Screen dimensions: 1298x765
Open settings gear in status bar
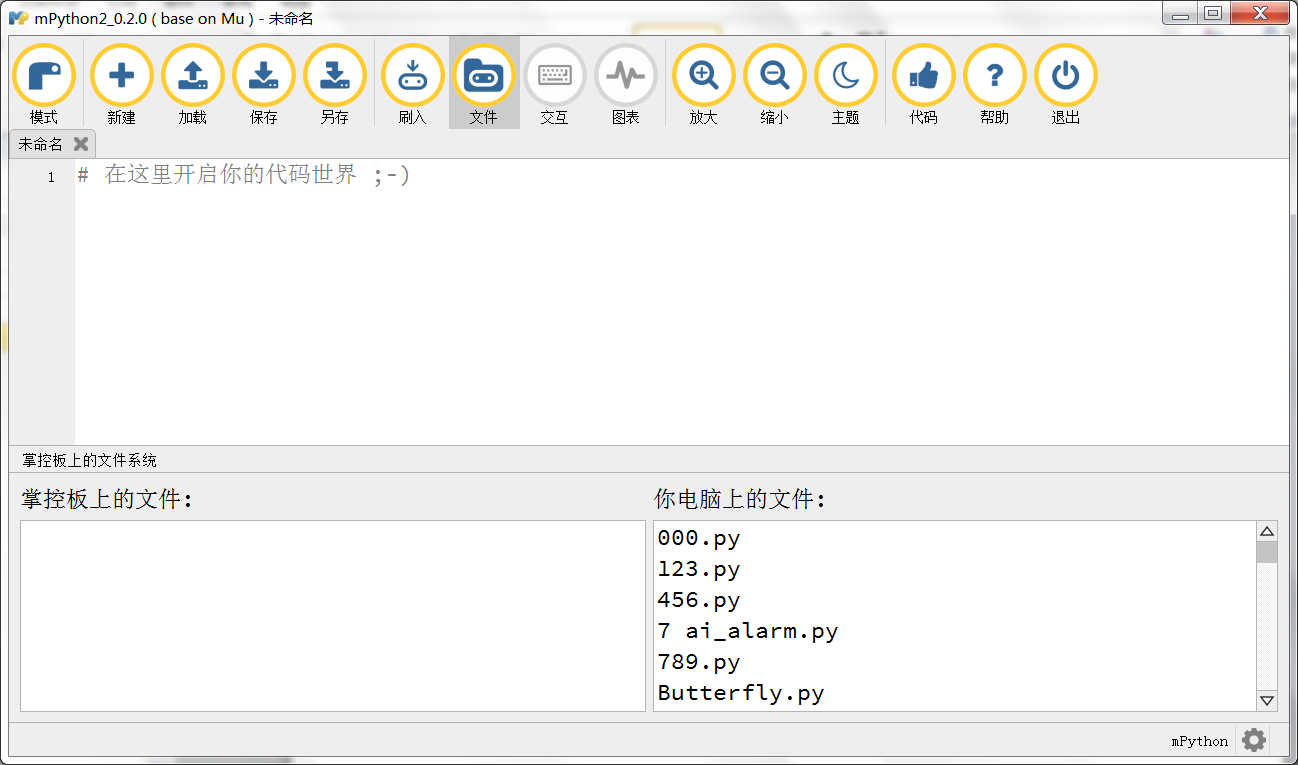1254,740
